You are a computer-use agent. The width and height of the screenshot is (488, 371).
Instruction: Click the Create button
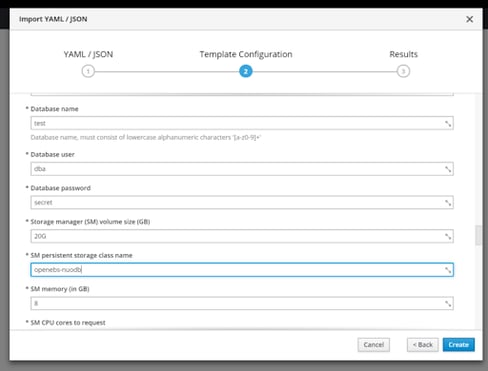pos(459,345)
